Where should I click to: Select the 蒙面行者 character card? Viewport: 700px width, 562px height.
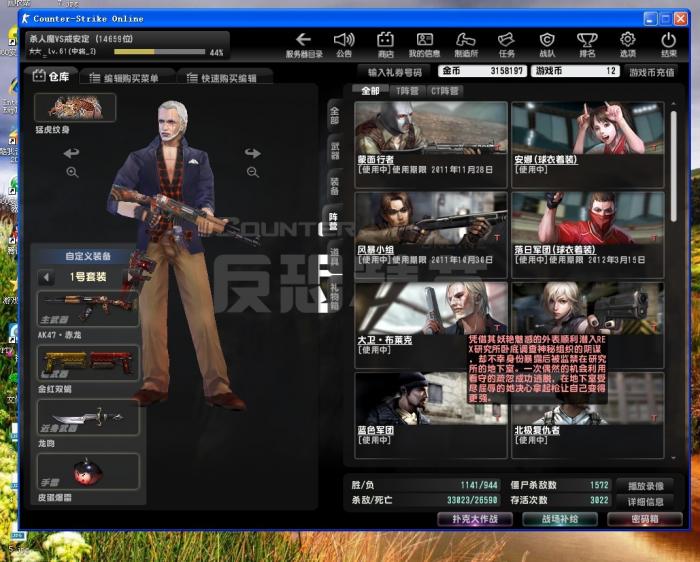431,145
